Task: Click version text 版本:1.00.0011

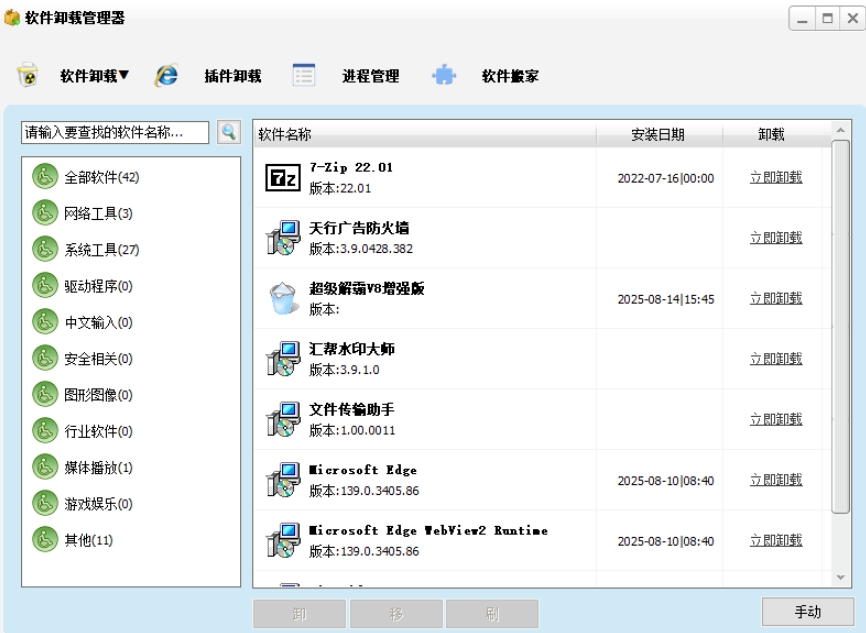Action: (x=352, y=430)
